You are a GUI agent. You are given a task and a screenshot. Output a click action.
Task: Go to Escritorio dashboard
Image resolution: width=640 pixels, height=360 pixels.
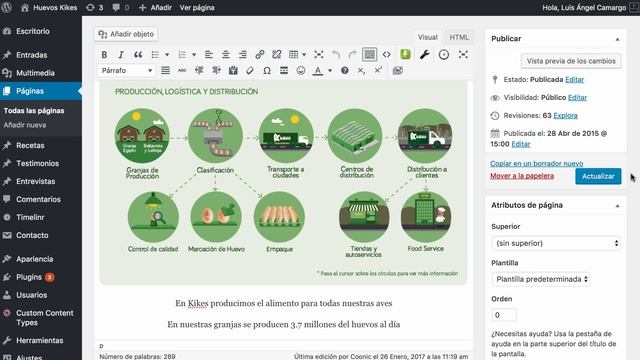[x=41, y=31]
